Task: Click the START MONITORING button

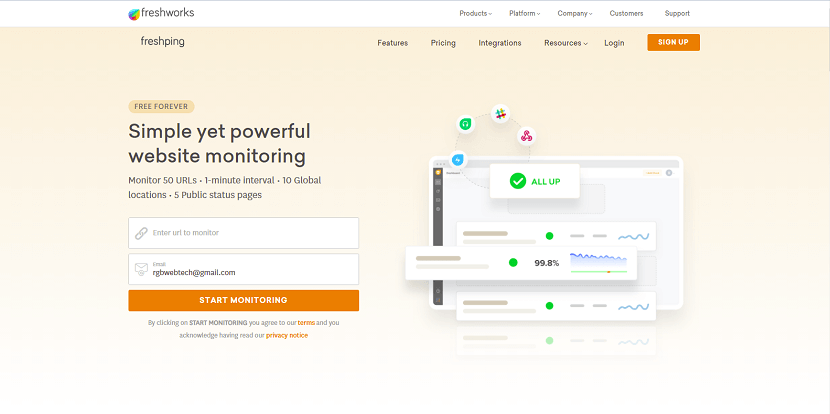Action: pyautogui.click(x=243, y=300)
